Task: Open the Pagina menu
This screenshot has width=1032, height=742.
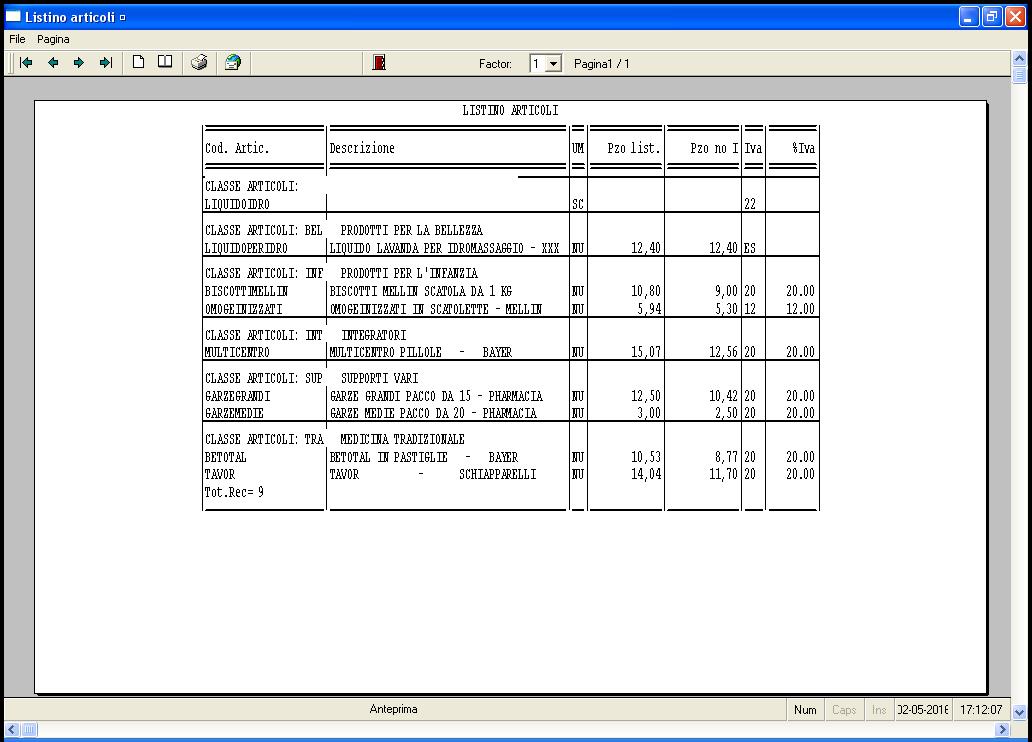Action: point(53,39)
